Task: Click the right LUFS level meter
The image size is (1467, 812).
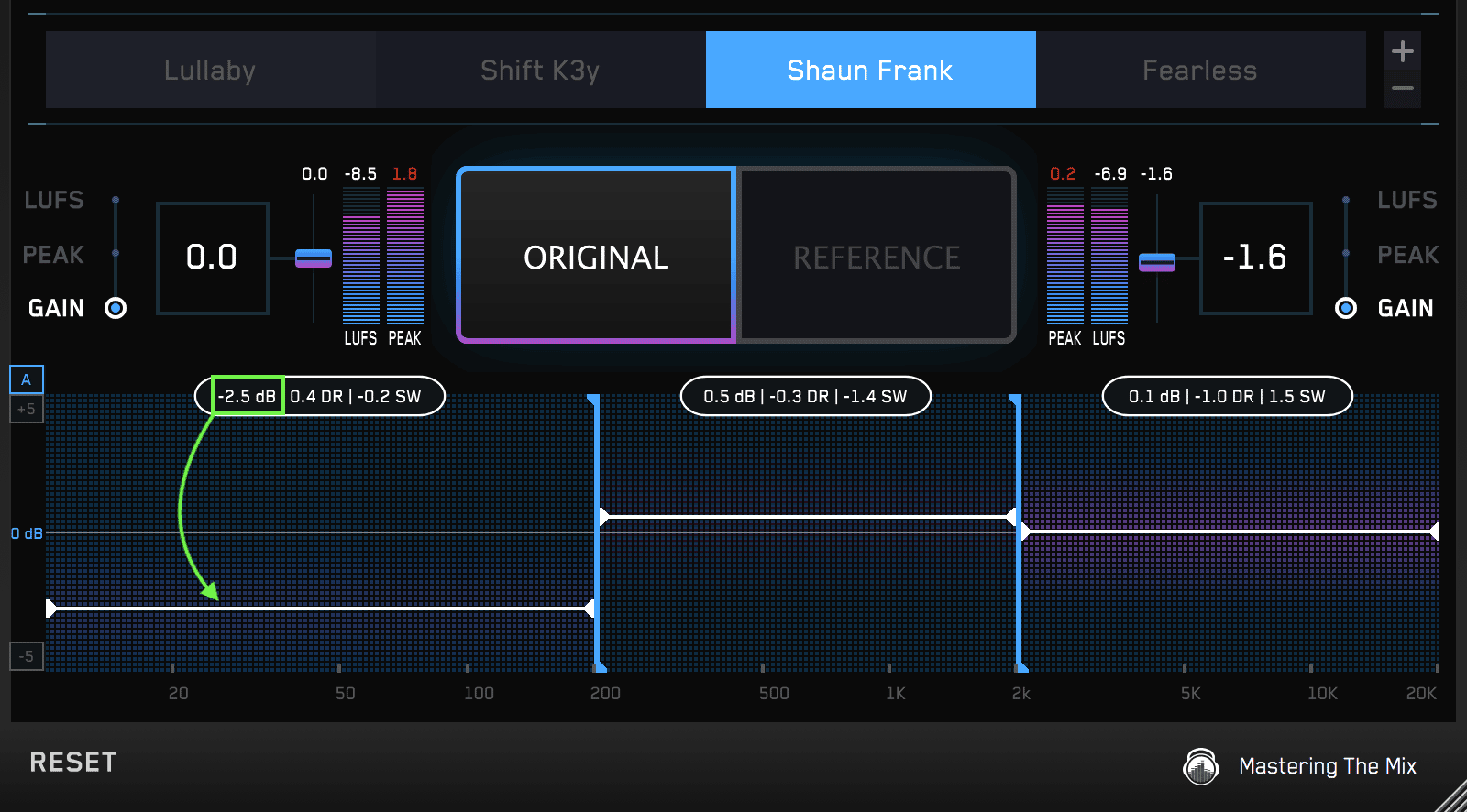Action: click(1109, 256)
